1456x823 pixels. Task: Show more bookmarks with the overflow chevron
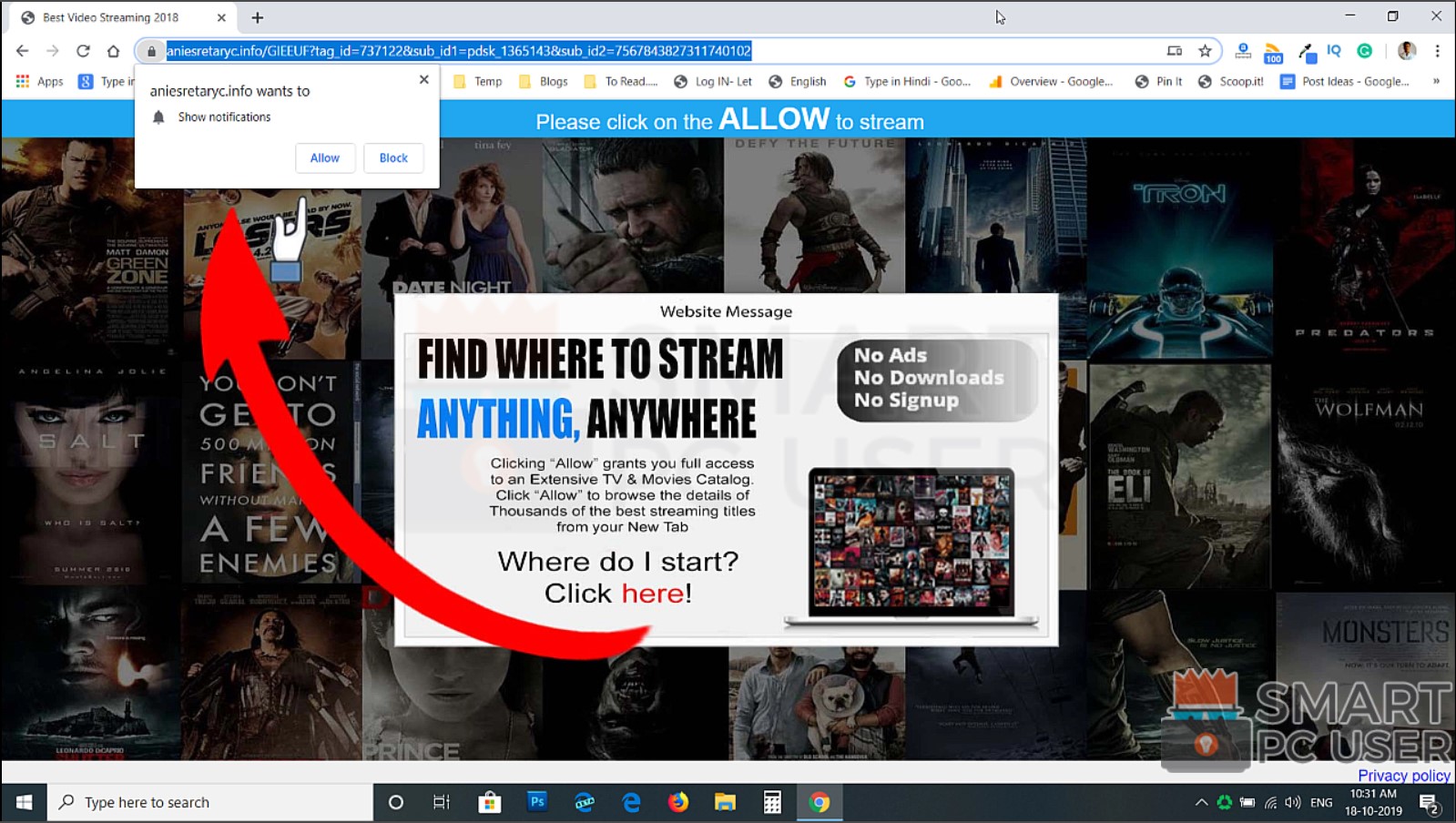1436,81
